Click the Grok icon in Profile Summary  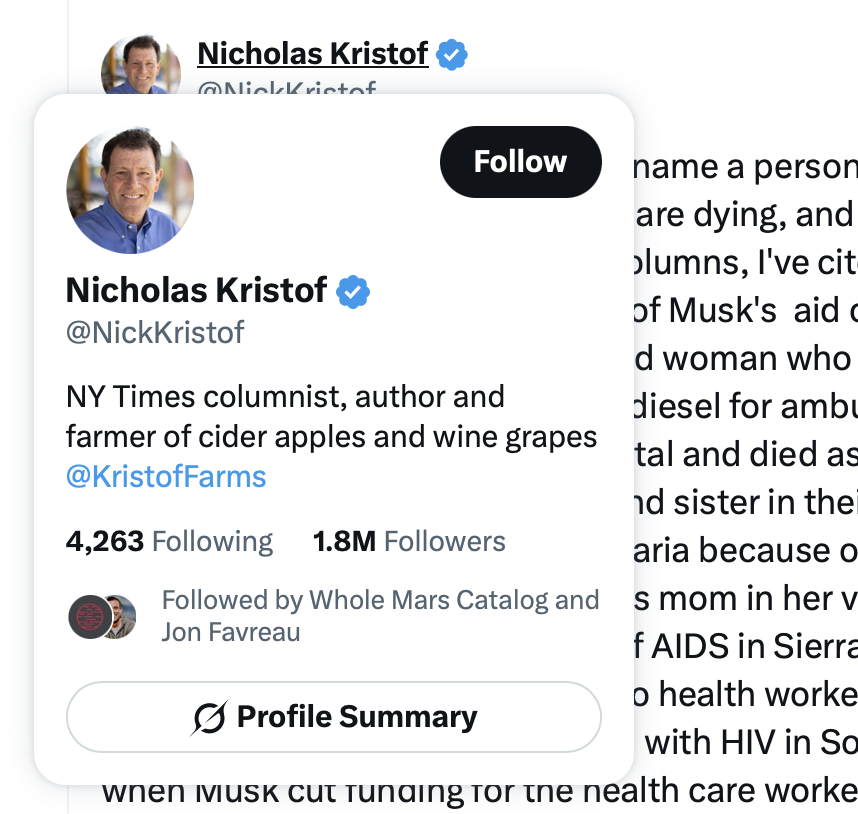(209, 717)
